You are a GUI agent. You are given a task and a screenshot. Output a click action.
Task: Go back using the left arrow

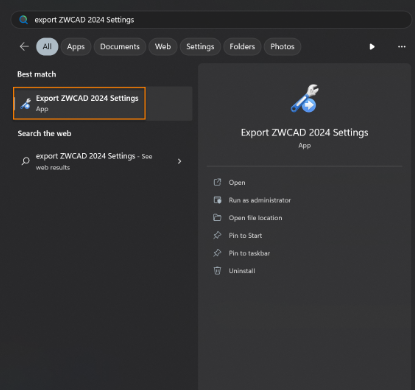pyautogui.click(x=24, y=47)
